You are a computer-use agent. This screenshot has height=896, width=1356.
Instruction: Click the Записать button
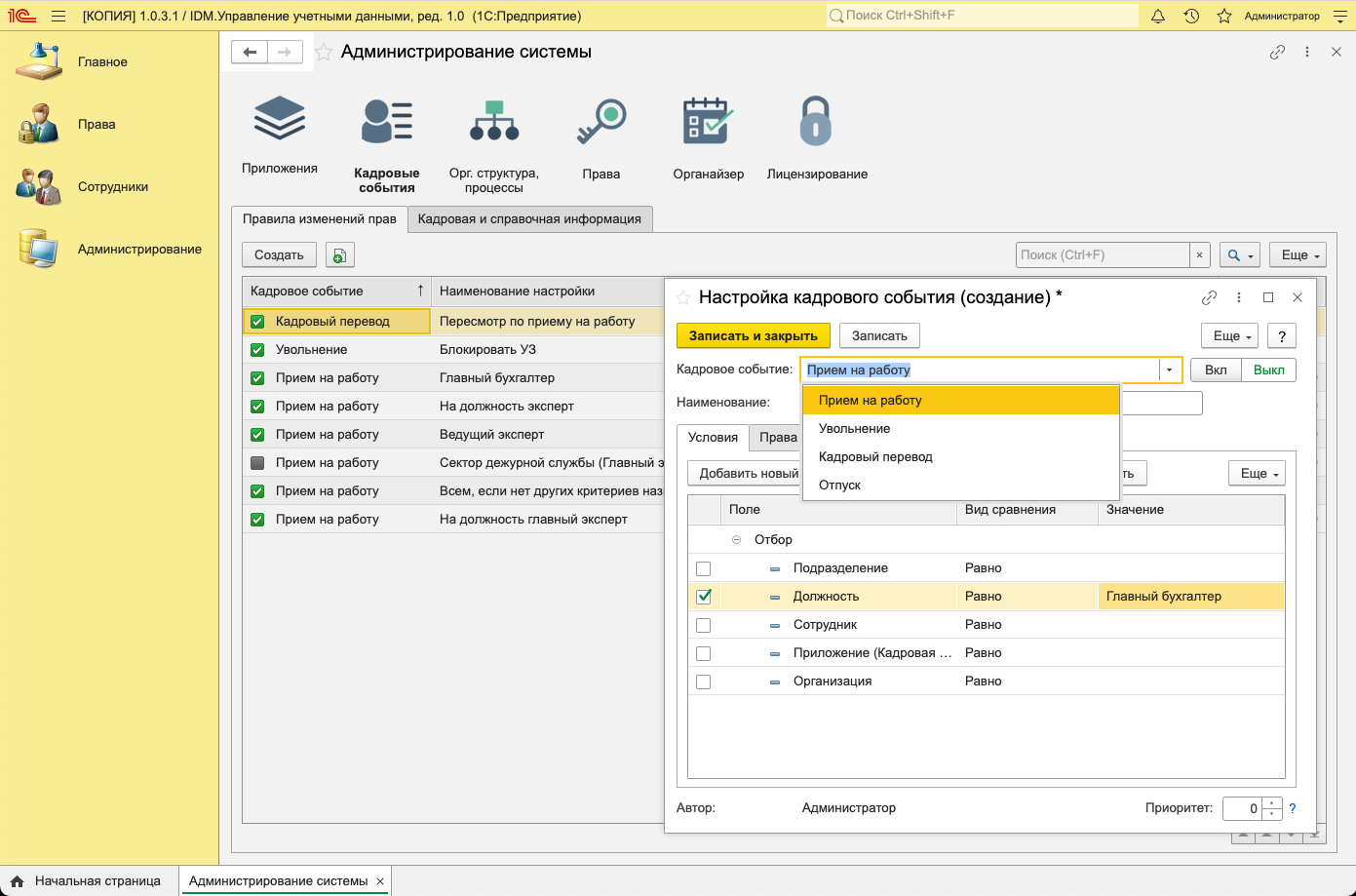[x=879, y=335]
